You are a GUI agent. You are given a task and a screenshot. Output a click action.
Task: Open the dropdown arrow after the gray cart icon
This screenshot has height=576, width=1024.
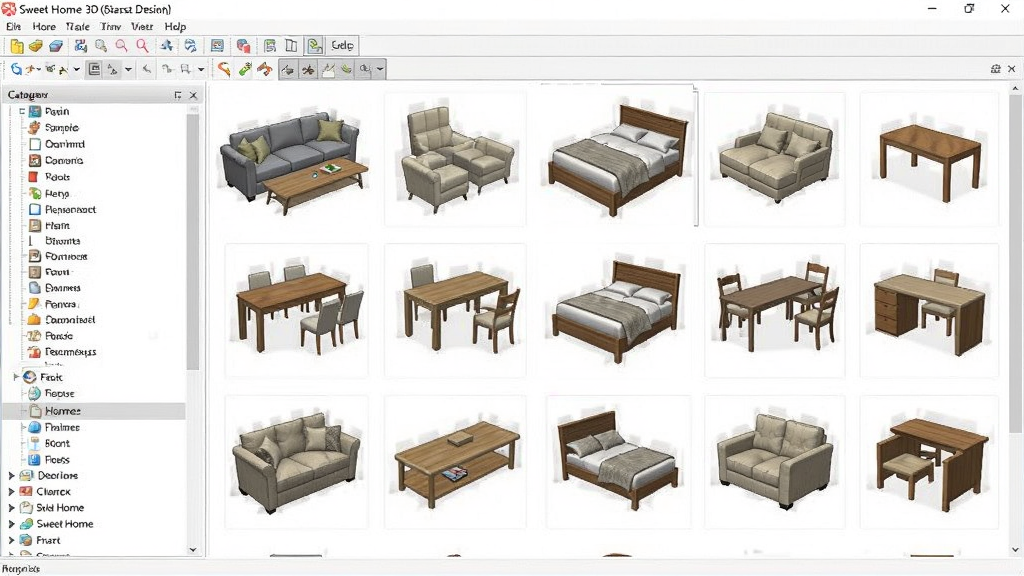pyautogui.click(x=201, y=69)
